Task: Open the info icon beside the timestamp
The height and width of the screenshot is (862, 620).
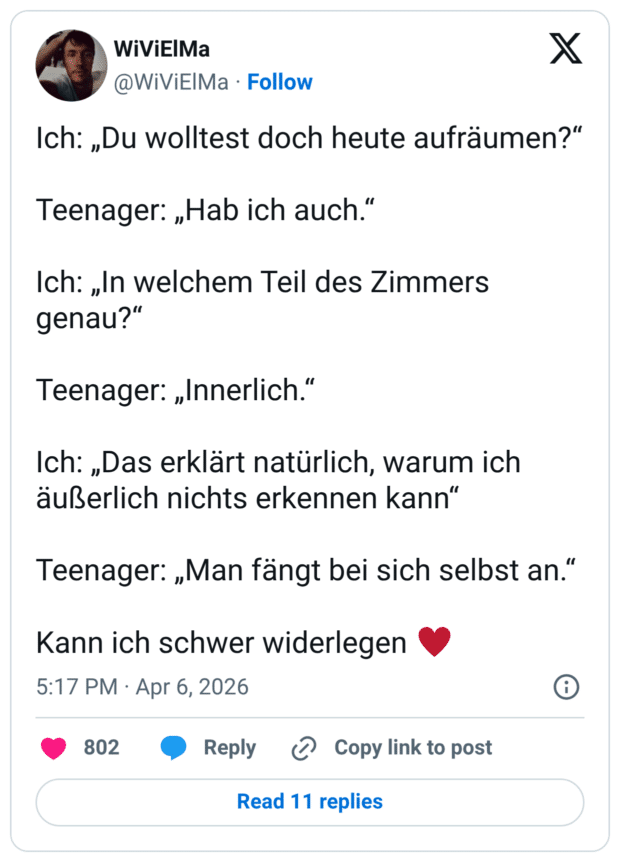Action: [x=566, y=687]
